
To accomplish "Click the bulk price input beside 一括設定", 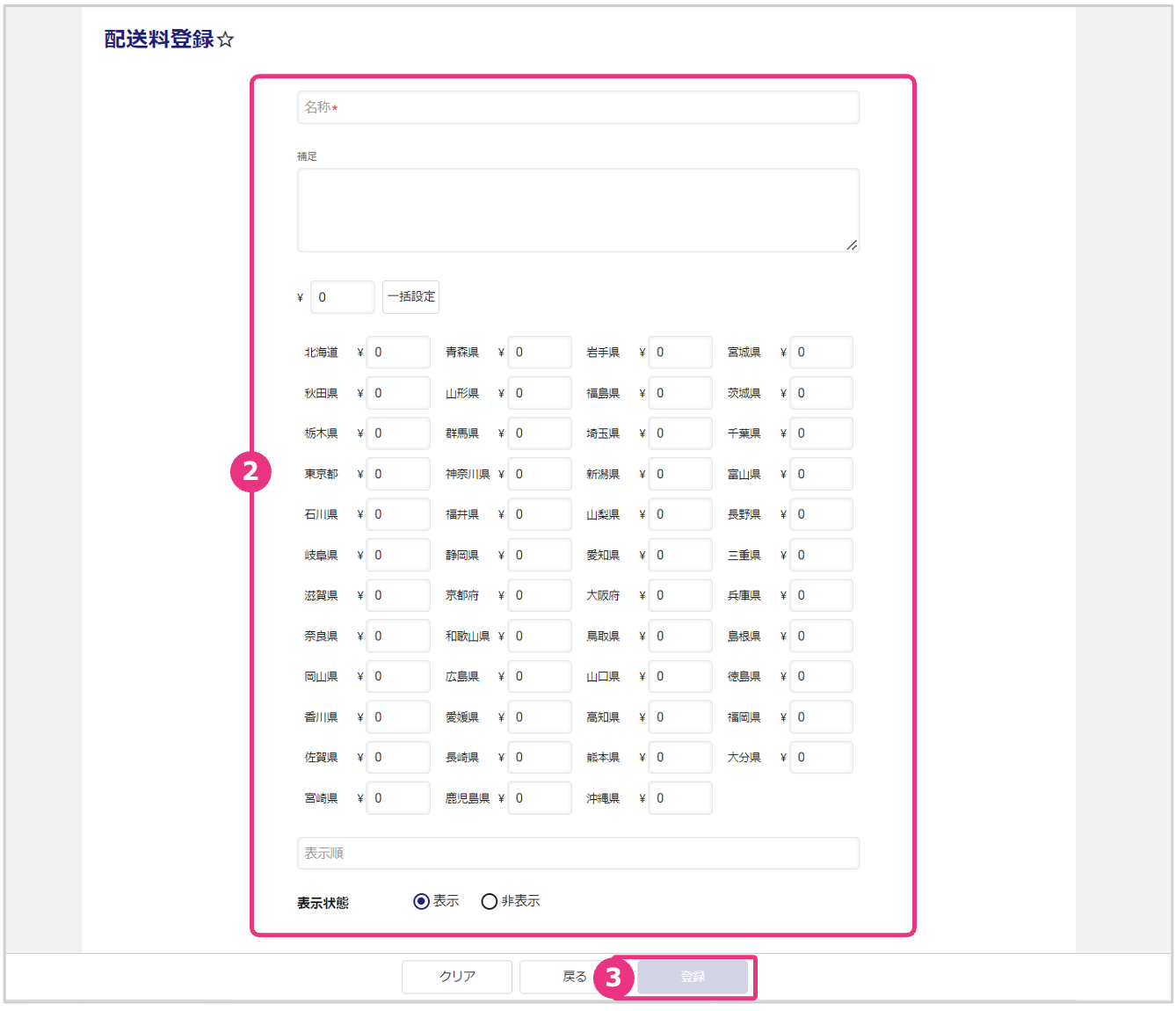I will click(x=343, y=297).
